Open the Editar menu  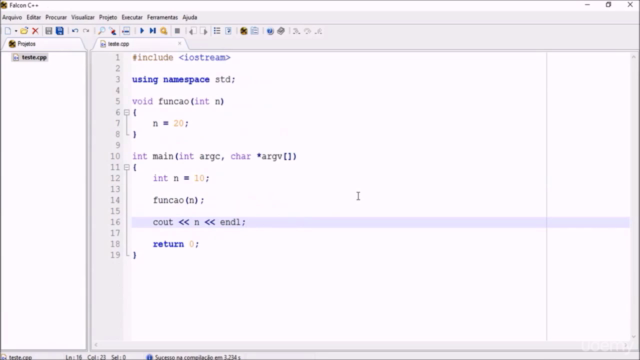pyautogui.click(x=33, y=18)
